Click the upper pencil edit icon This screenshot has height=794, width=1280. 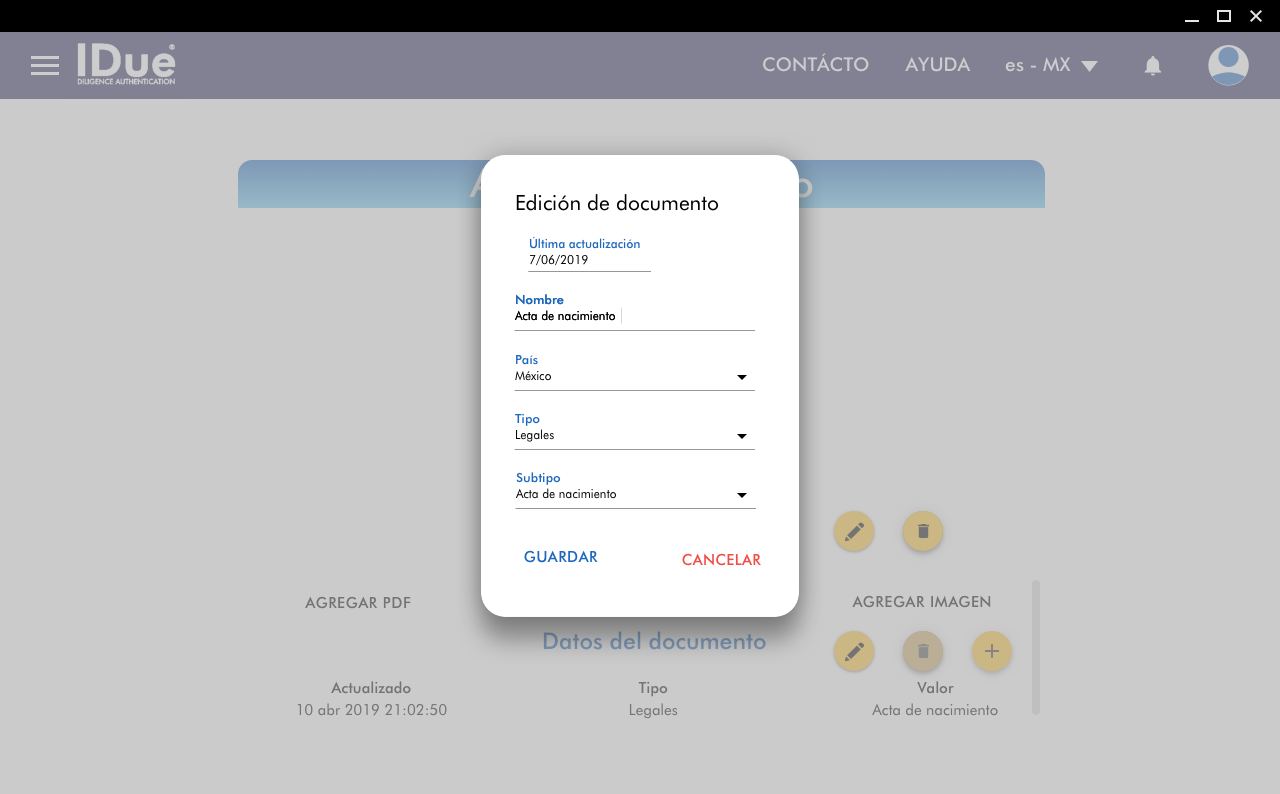tap(853, 531)
